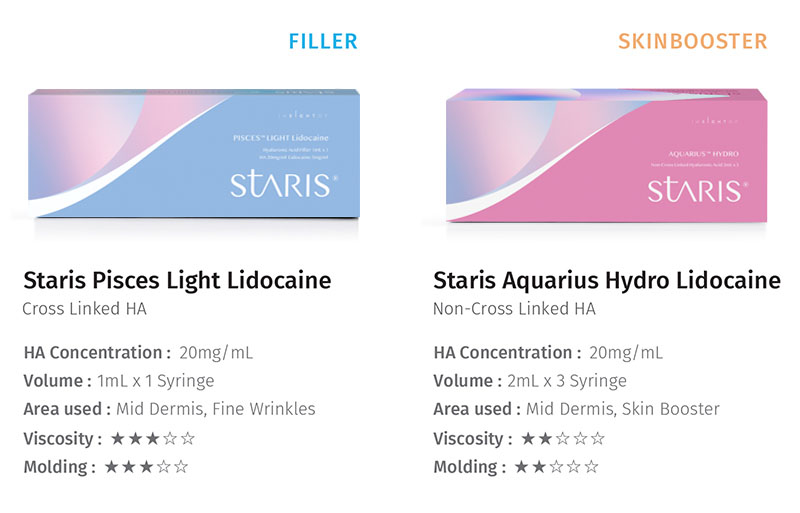Open the blue Pisces Light box image
800x513 pixels.
tap(194, 153)
